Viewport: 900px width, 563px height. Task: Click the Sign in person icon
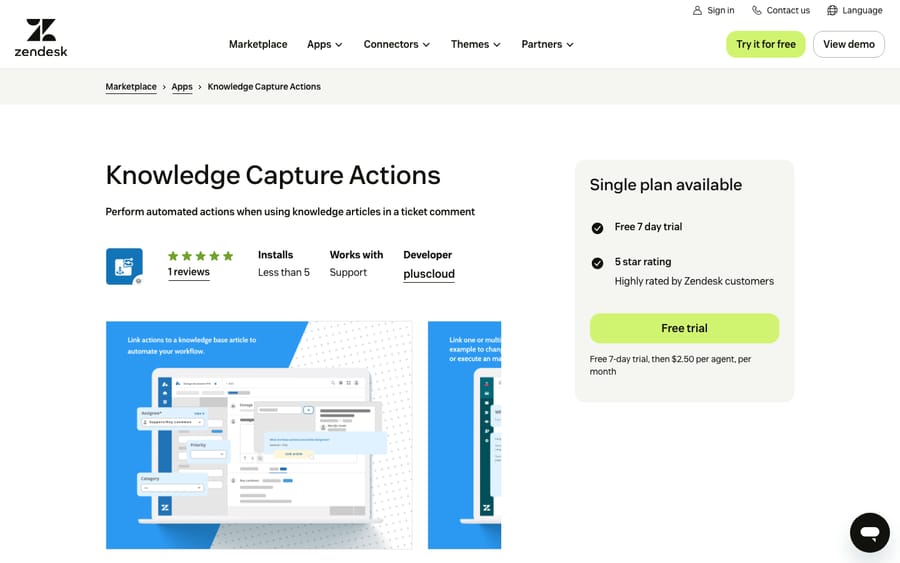coord(697,10)
